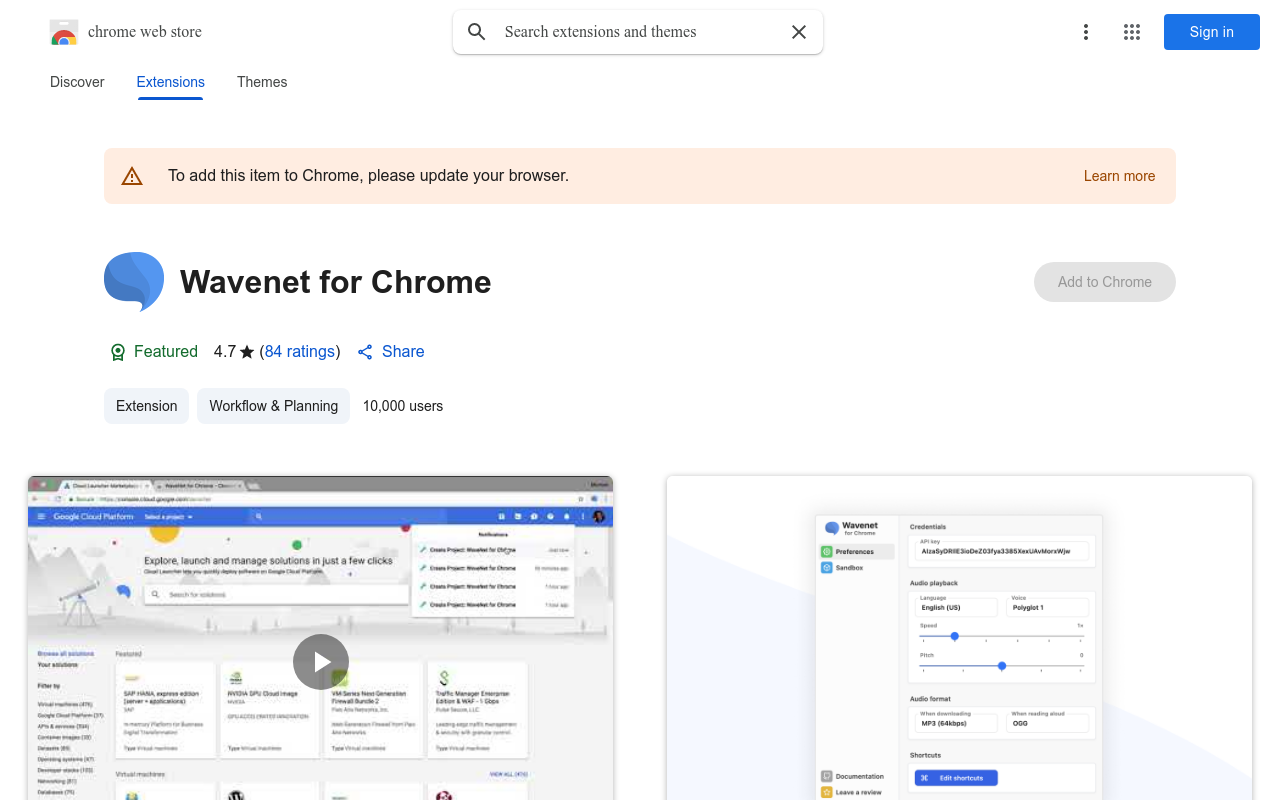
Task: Click the search magnifier icon
Action: [477, 32]
